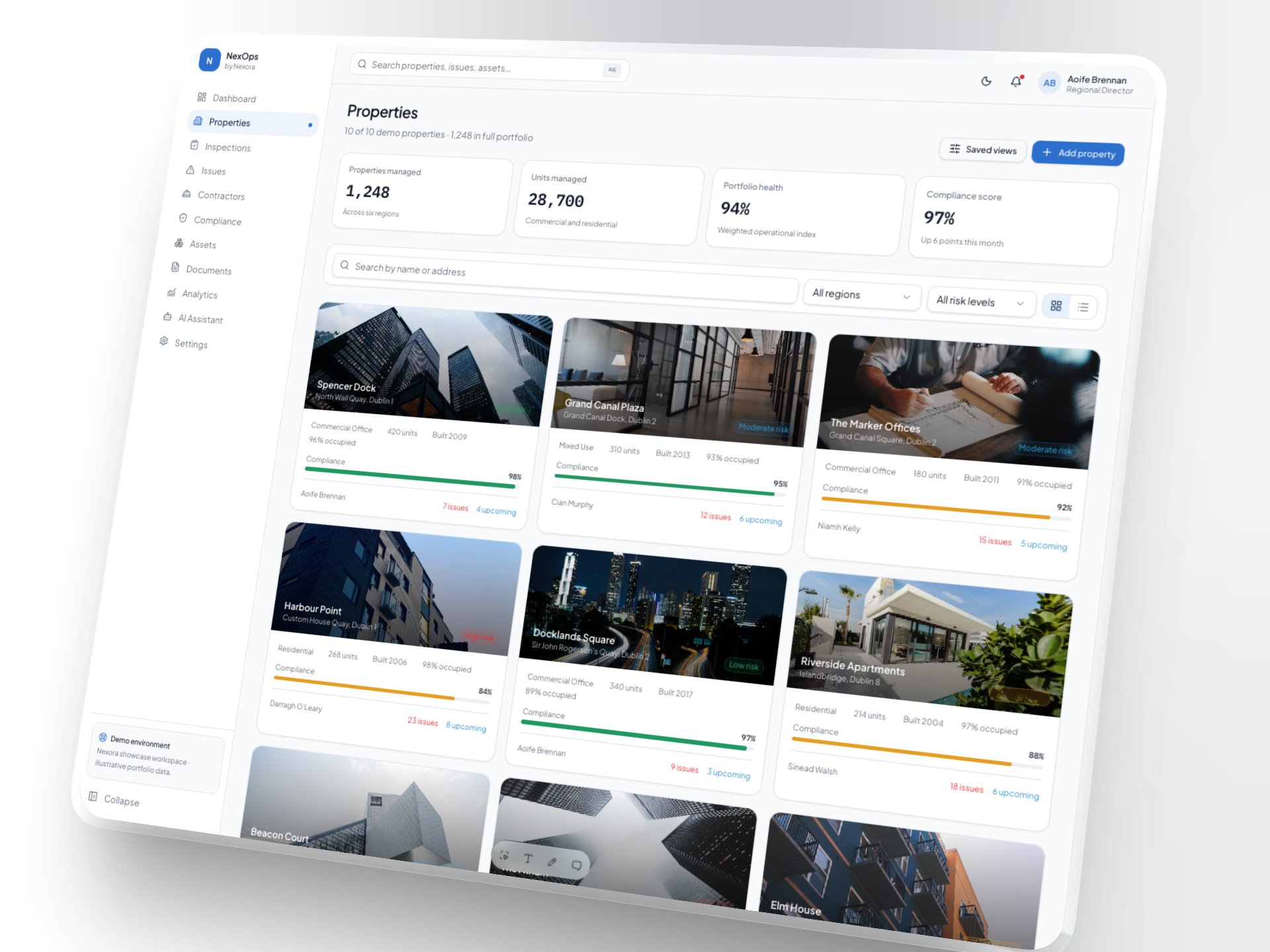Image resolution: width=1270 pixels, height=952 pixels.
Task: Click 'Moderate risk' badge on The Marker Offices
Action: coord(1045,450)
